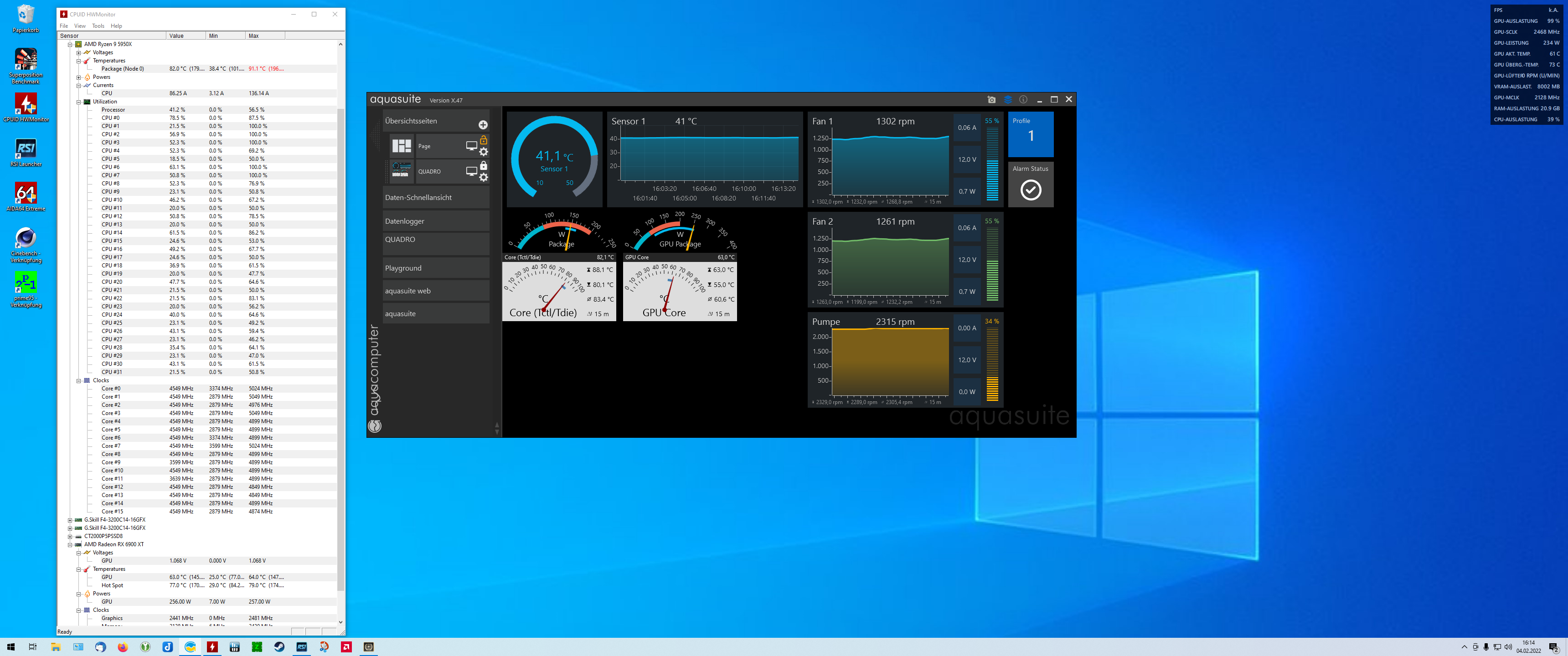Select the Profile 1 tile

pyautogui.click(x=1030, y=134)
